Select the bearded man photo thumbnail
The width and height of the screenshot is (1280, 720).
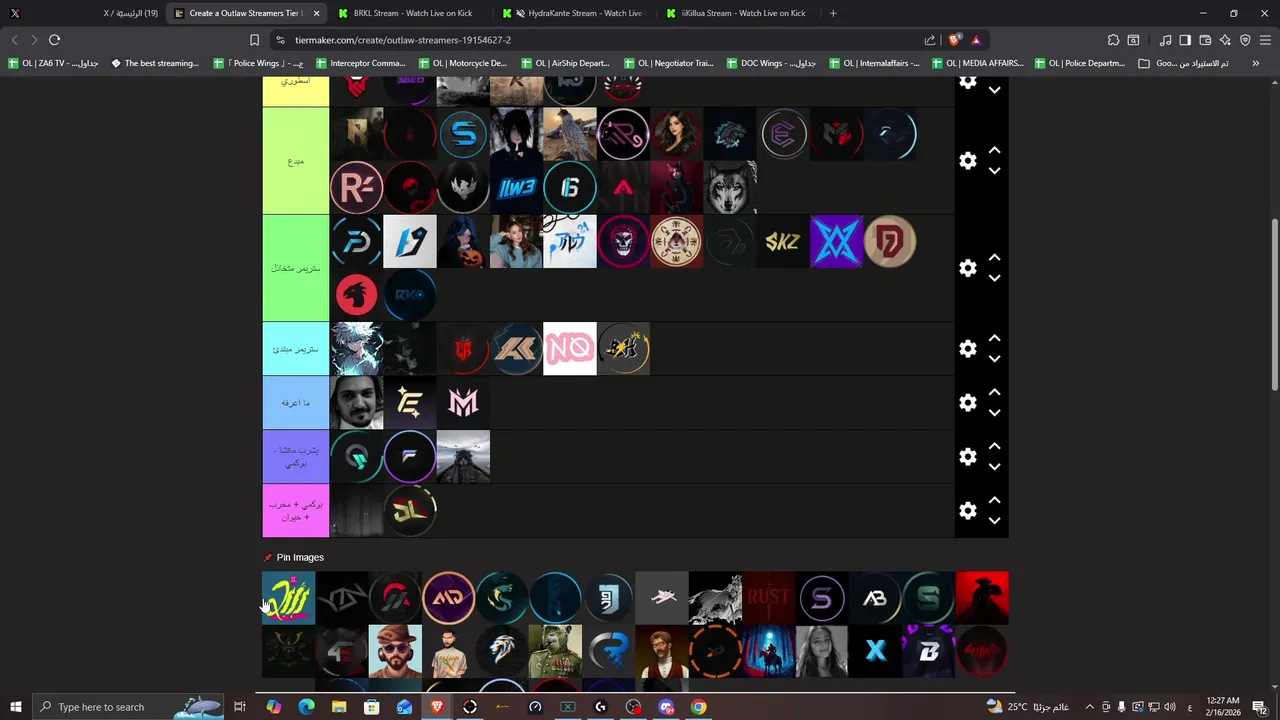[x=356, y=403]
